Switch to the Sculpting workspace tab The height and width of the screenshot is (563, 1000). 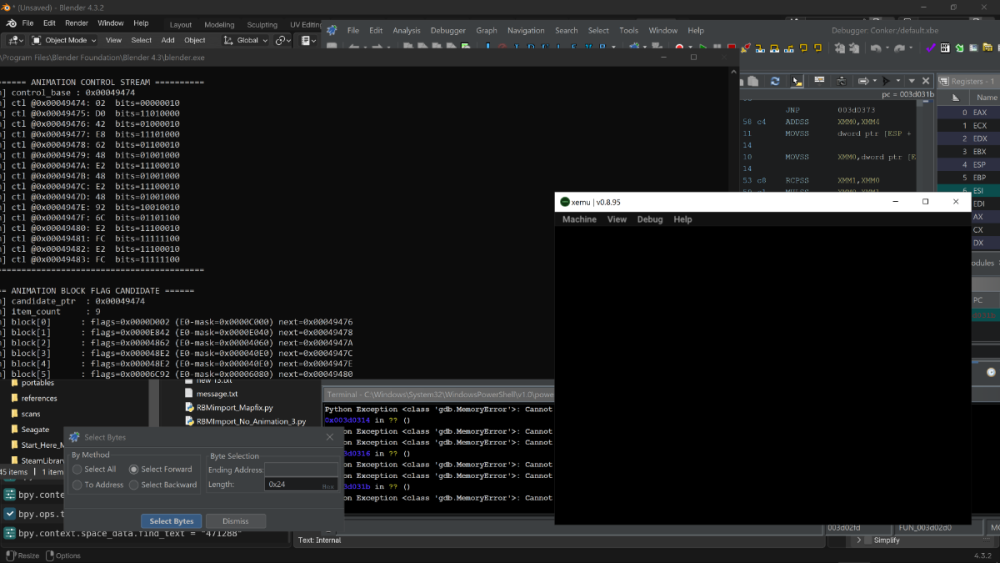tap(262, 25)
